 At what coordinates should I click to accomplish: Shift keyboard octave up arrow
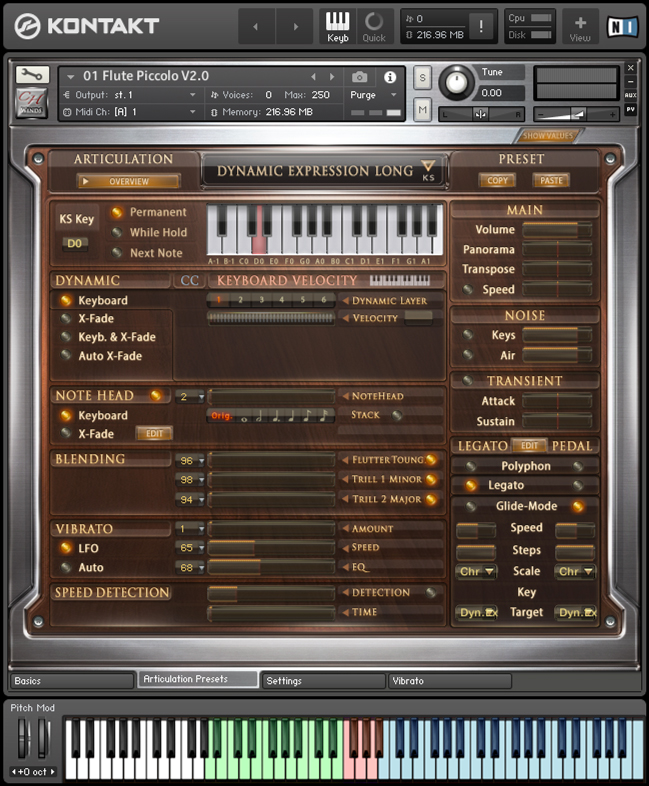[x=52, y=771]
